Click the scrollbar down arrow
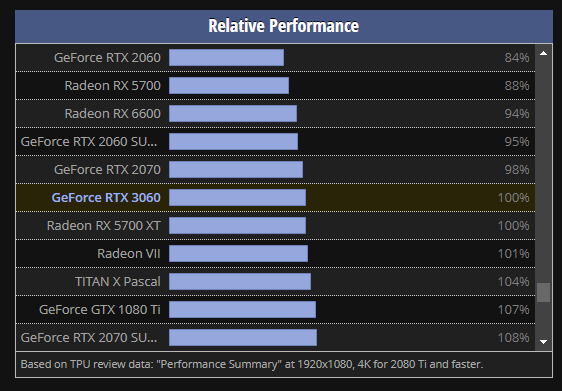Viewport: 562px width, 391px height. (543, 342)
